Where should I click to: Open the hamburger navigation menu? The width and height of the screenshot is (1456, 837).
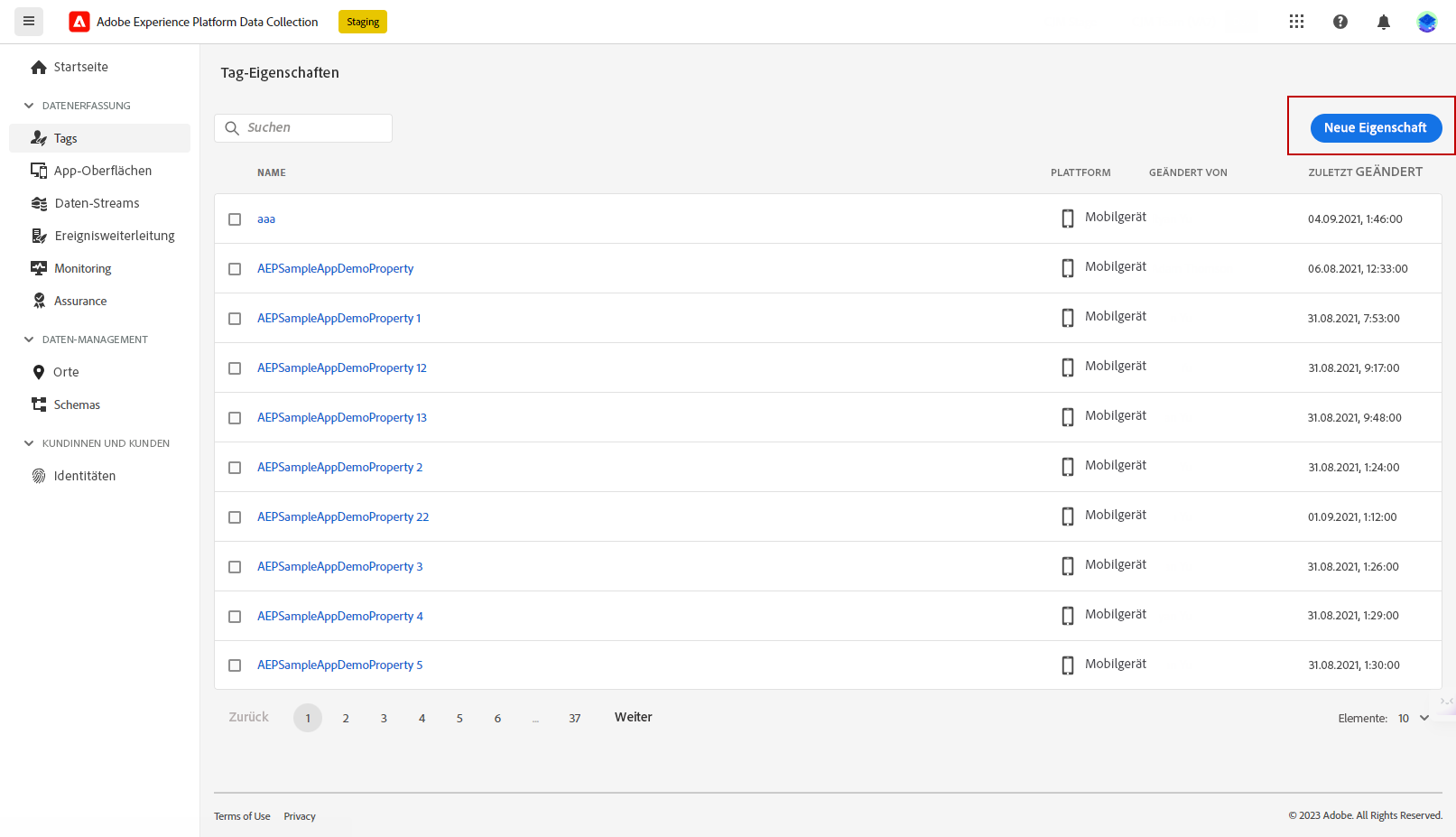pyautogui.click(x=29, y=21)
